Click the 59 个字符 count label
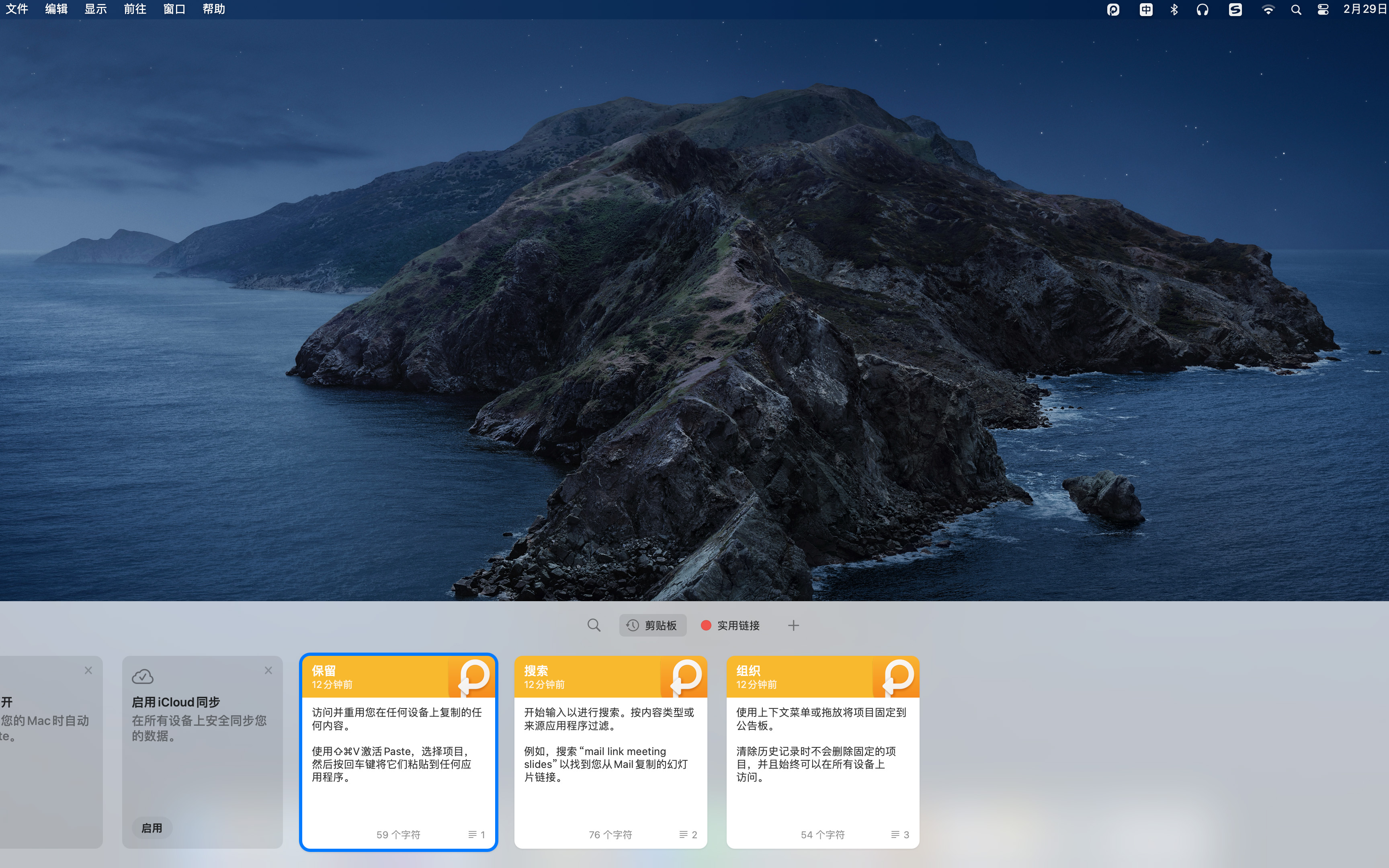This screenshot has width=1389, height=868. (398, 835)
